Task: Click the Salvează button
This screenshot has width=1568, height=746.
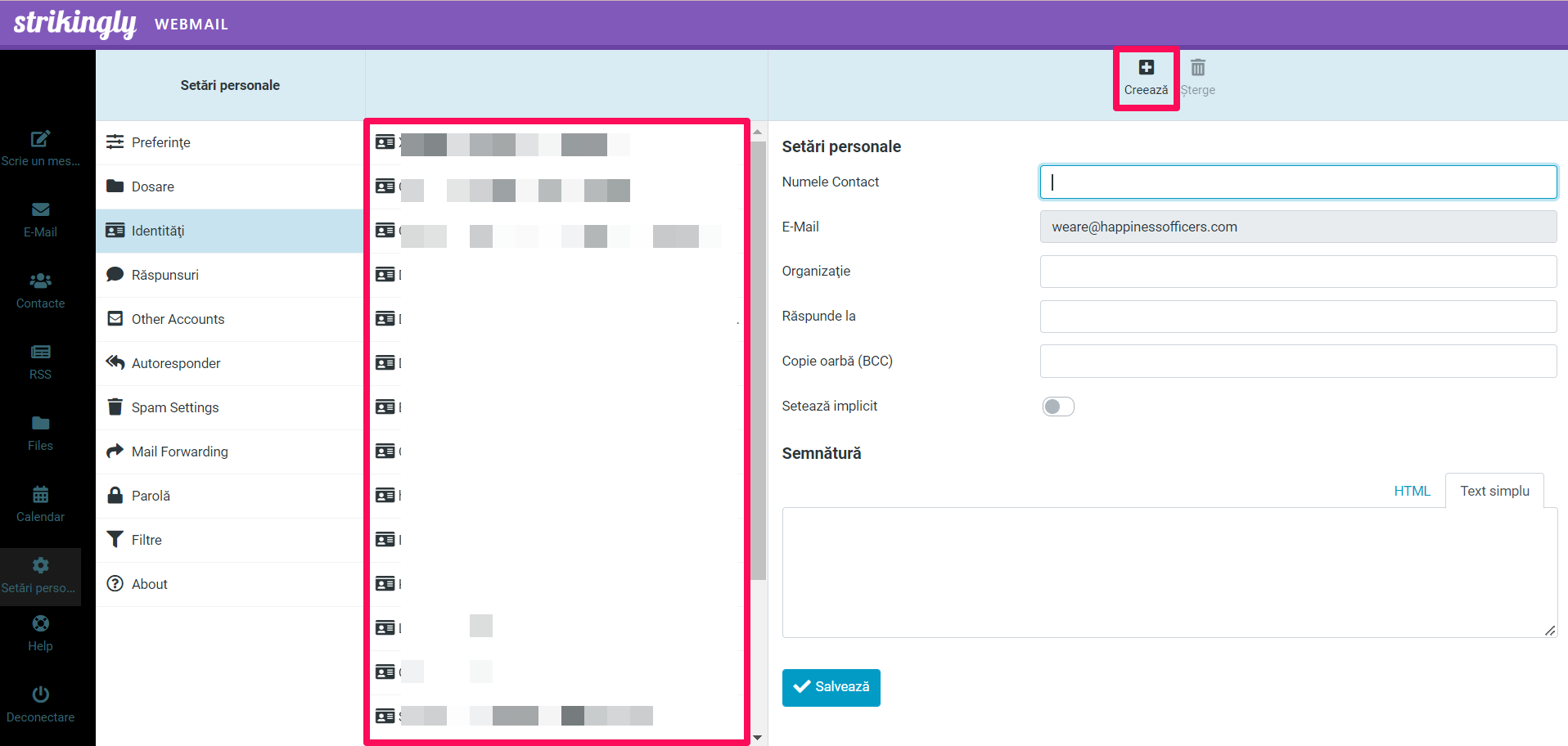Action: [x=831, y=687]
